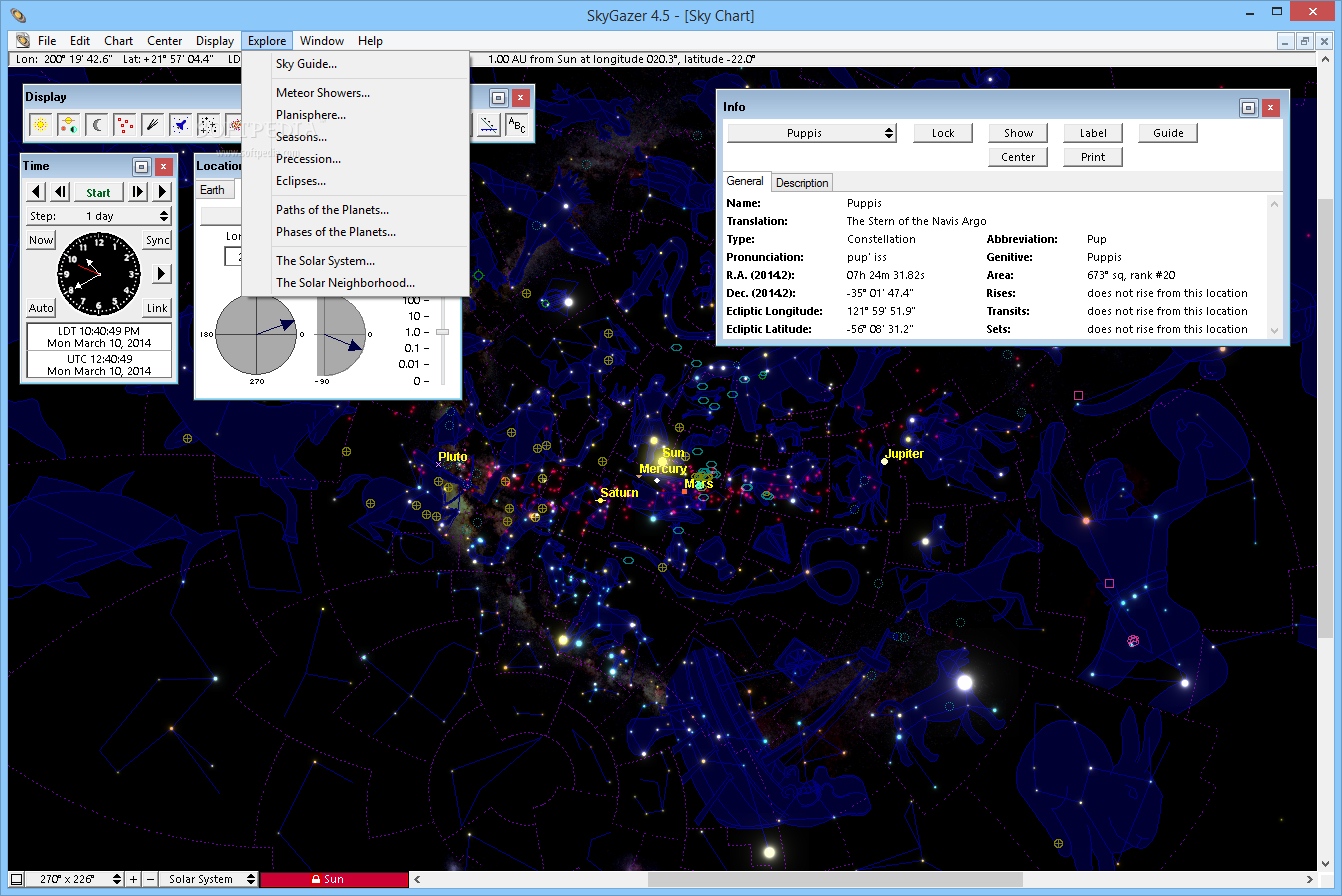Screen dimensions: 1342x896
Task: Print the Info panel contents
Action: [x=1093, y=157]
